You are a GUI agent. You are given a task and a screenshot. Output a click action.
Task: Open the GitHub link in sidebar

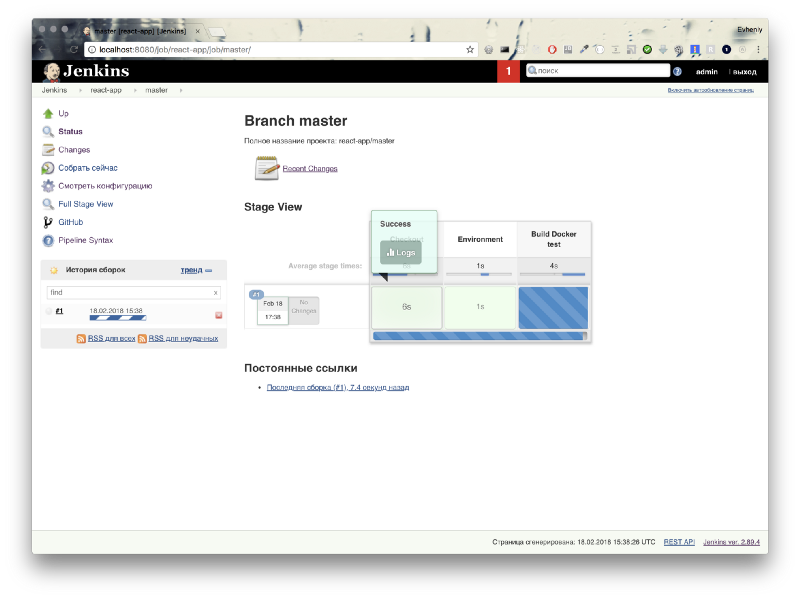click(x=70, y=222)
